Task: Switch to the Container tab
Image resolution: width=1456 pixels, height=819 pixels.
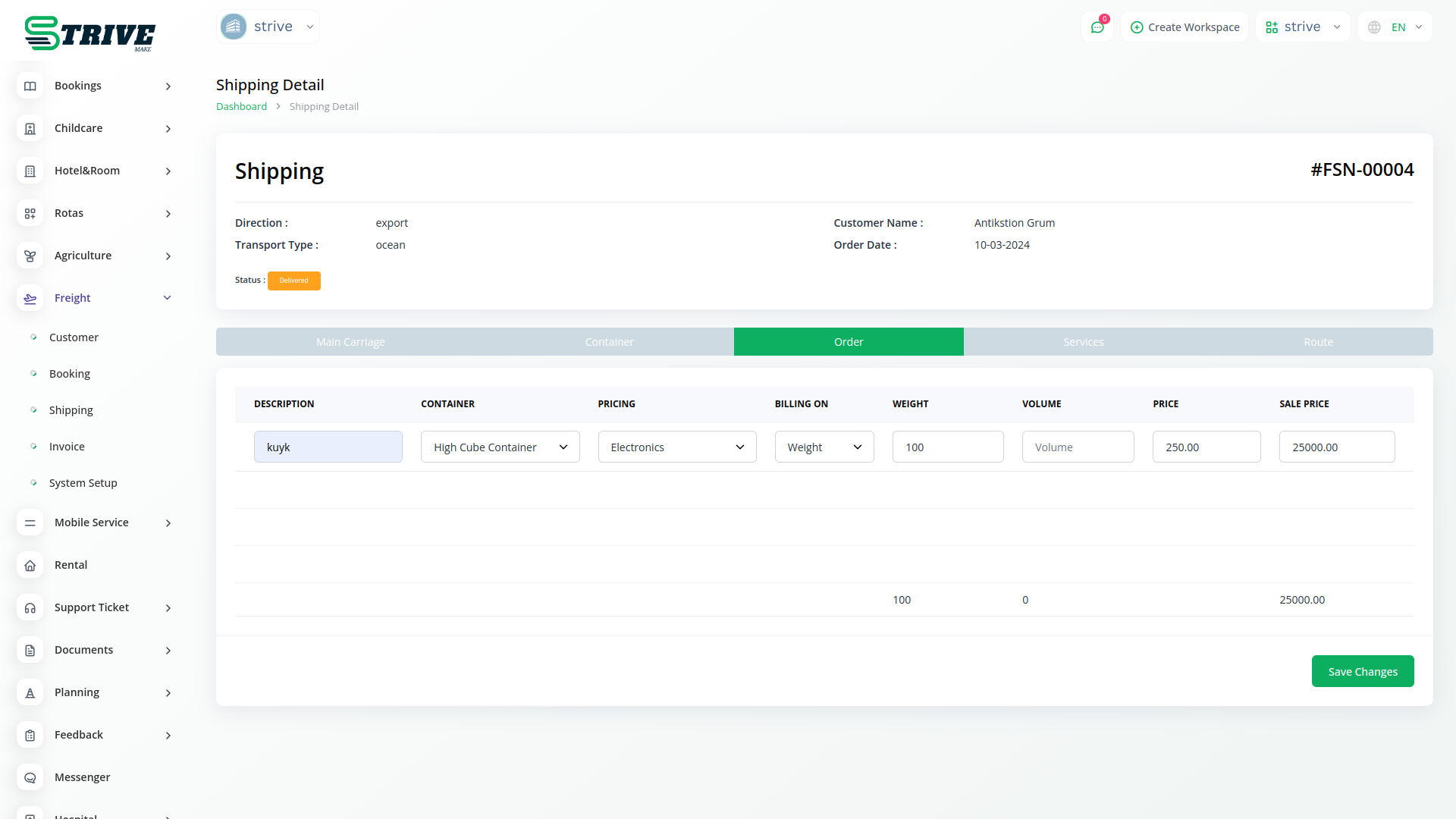Action: 609,342
